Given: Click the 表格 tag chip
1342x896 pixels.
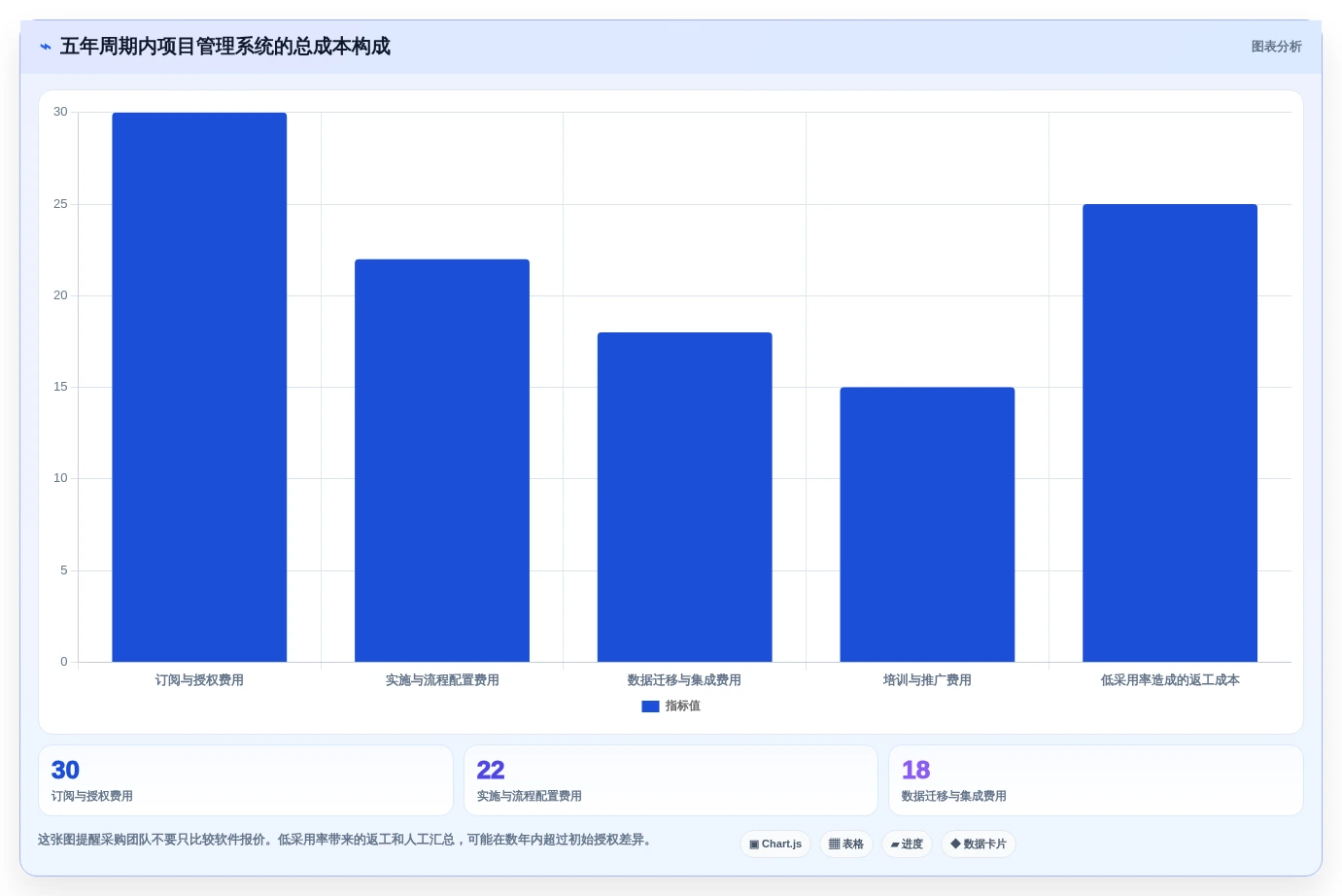Looking at the screenshot, I should point(846,844).
